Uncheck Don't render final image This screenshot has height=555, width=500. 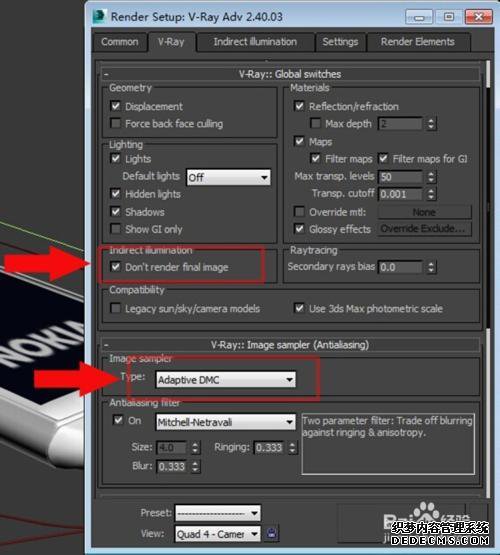[x=115, y=266]
